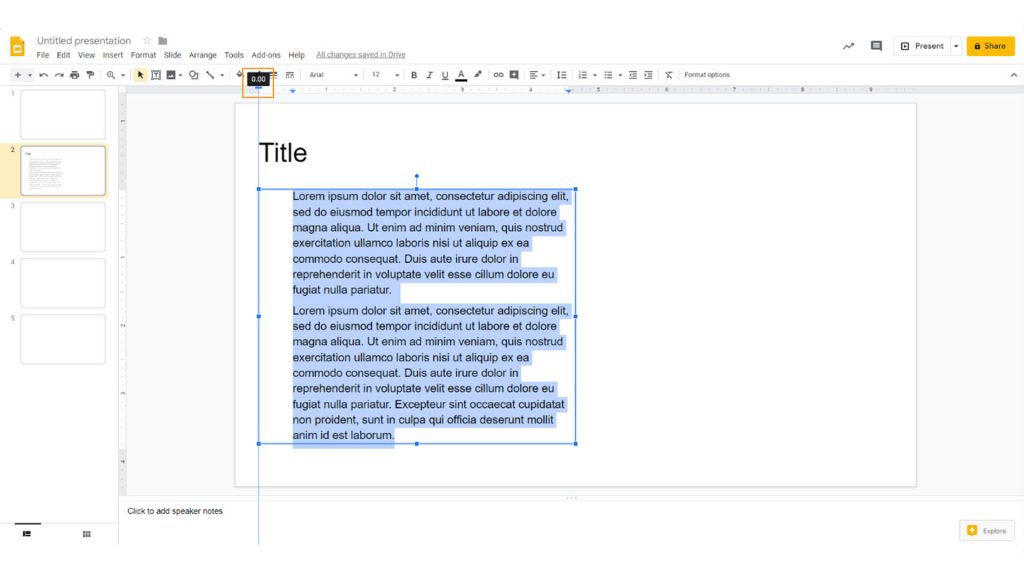Select the text box insertion tool
The width and height of the screenshot is (1024, 576).
154,75
